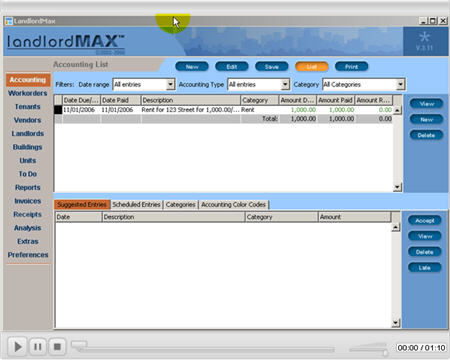
Task: Open Workorders in the sidebar
Action: [x=28, y=93]
